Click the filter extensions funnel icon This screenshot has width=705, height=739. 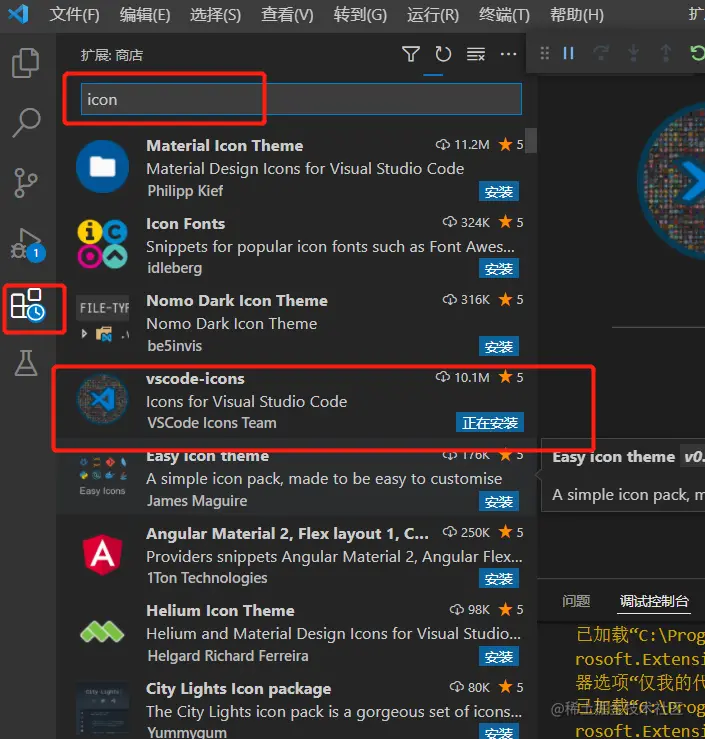[410, 54]
